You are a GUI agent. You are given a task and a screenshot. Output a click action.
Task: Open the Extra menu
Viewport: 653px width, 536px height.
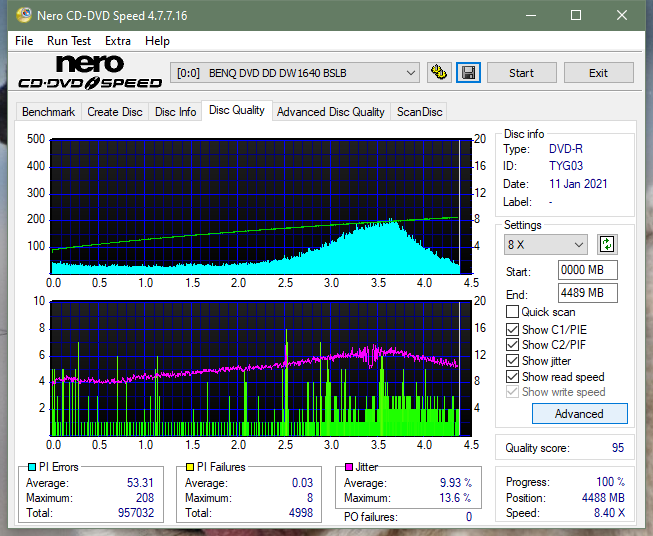[118, 41]
